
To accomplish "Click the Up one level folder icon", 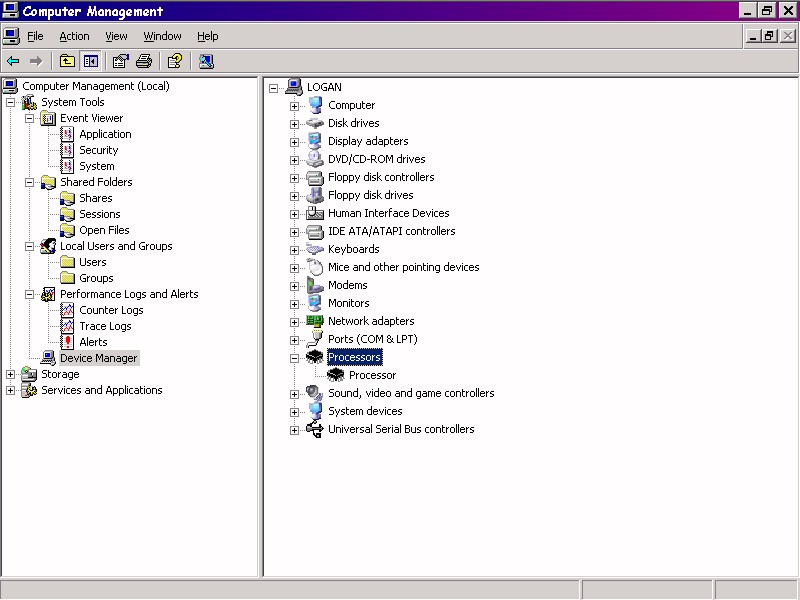I will click(x=67, y=61).
